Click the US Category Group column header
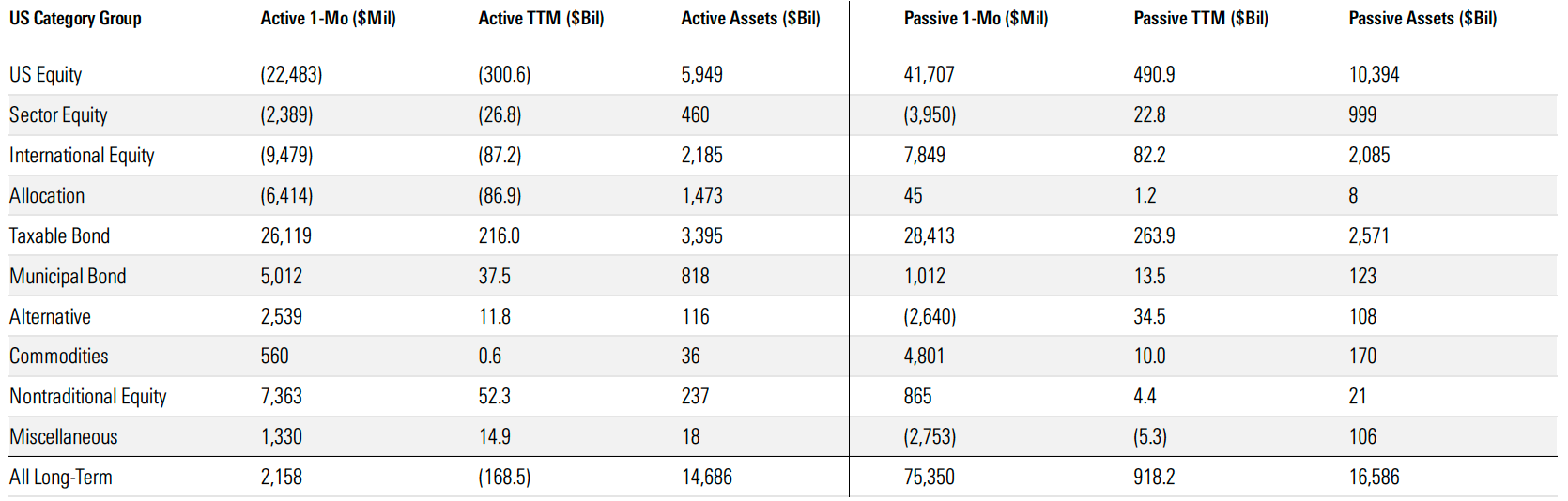Viewport: 1568px width, 501px height. (x=75, y=19)
